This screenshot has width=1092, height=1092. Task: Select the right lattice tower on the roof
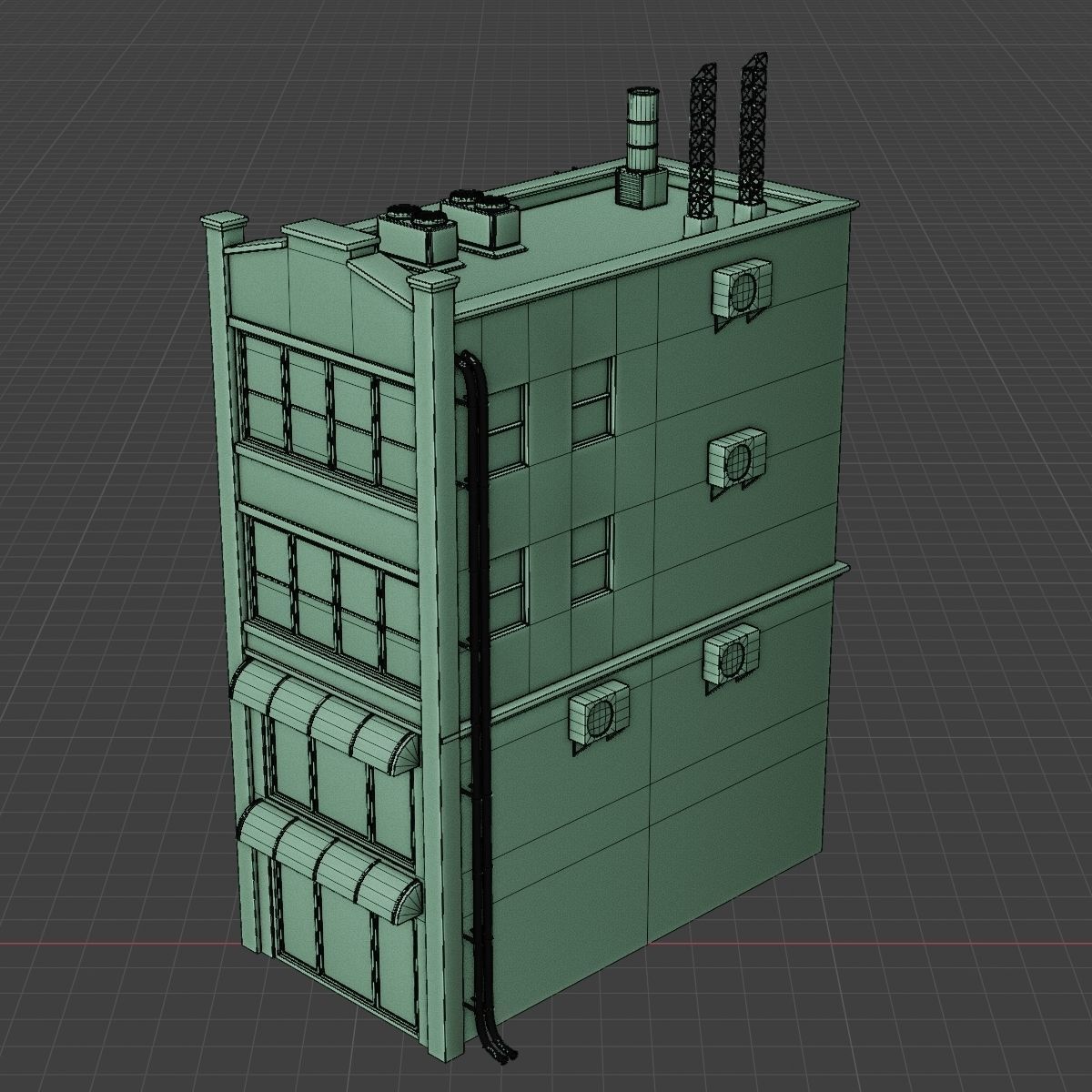point(752,138)
